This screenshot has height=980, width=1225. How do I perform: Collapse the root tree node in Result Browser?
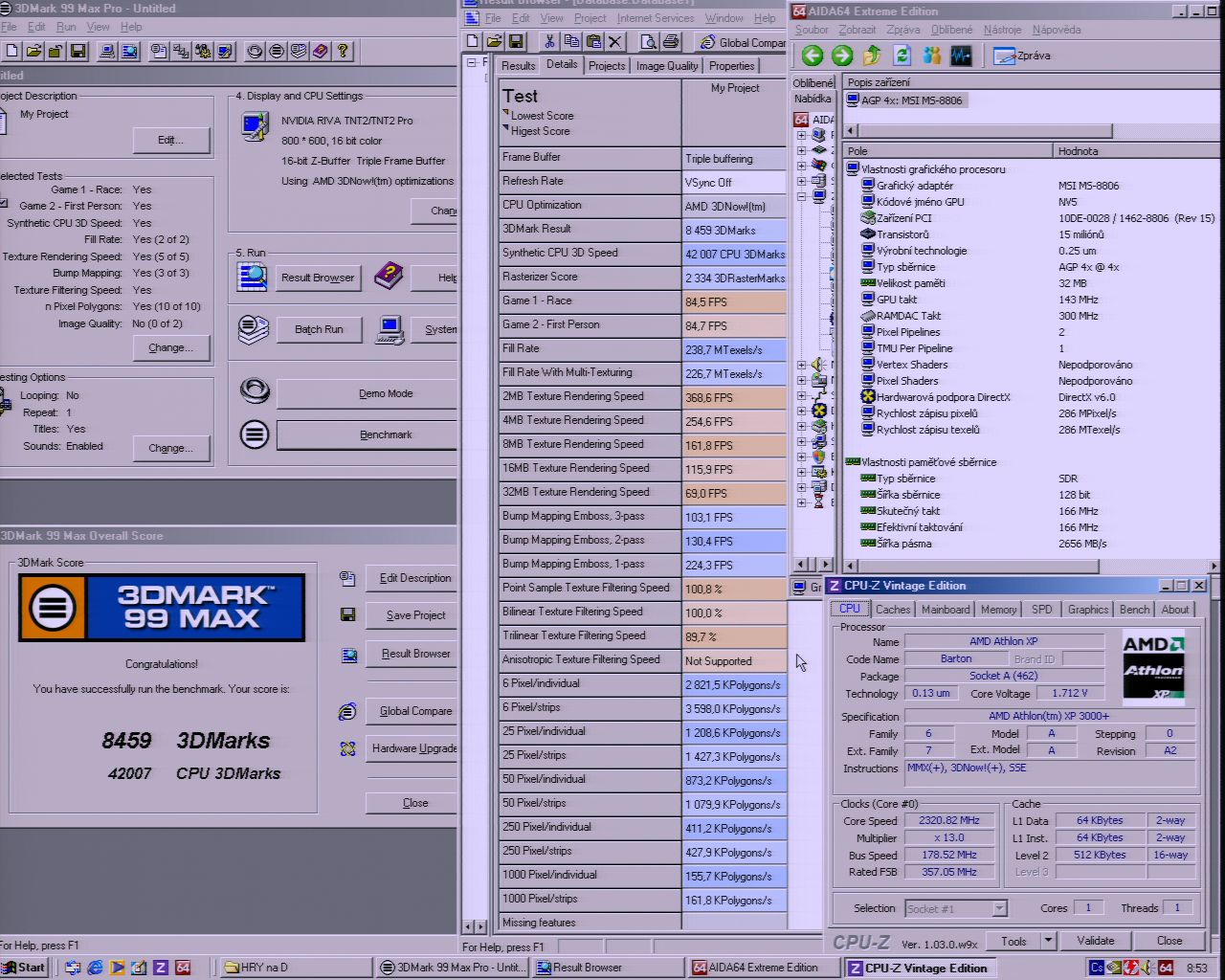click(471, 62)
